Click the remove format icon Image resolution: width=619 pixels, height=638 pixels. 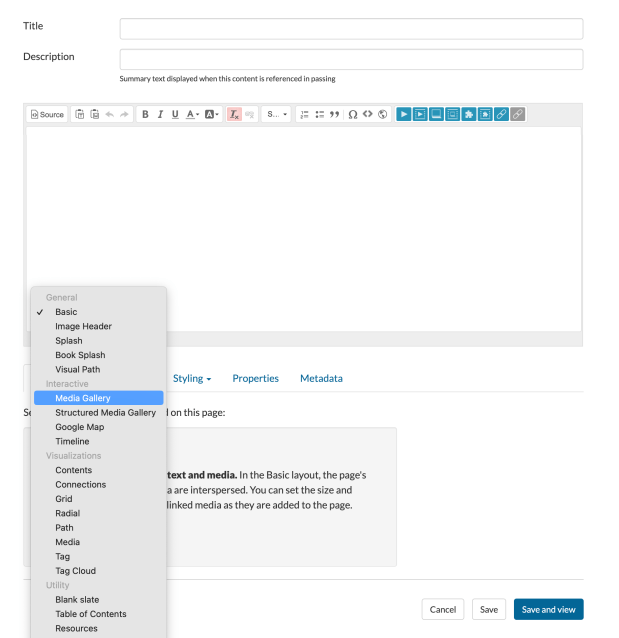pyautogui.click(x=234, y=115)
